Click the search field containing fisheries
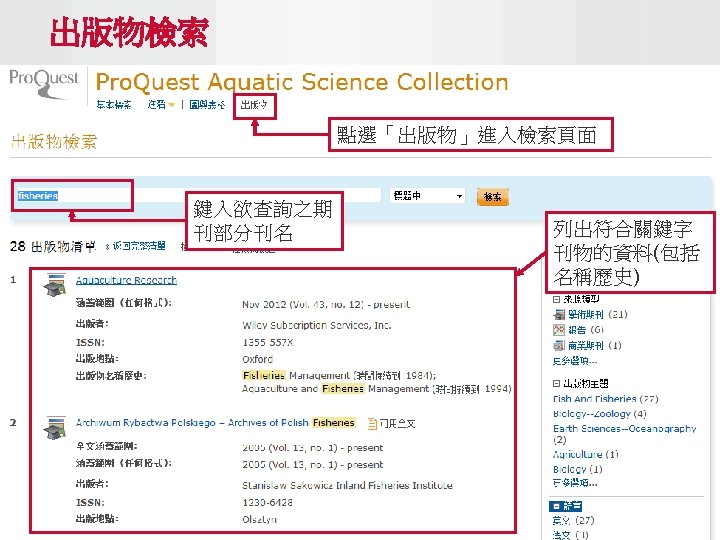 (x=197, y=196)
